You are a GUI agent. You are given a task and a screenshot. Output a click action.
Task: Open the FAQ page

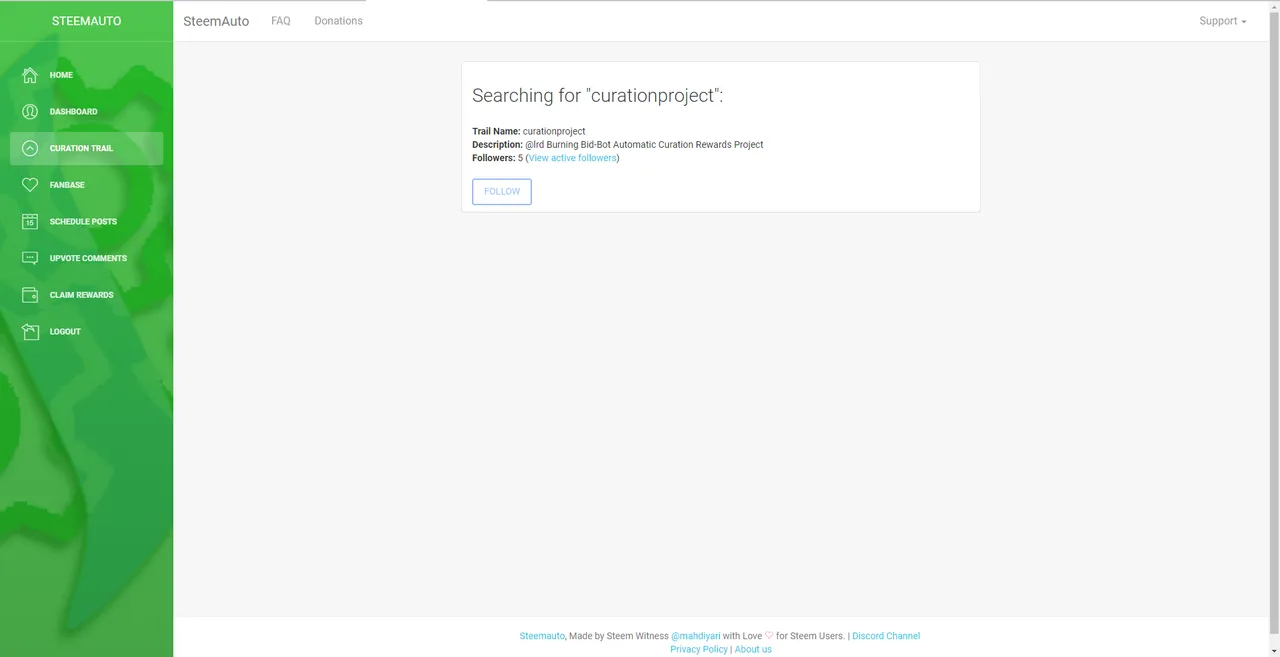pos(281,21)
